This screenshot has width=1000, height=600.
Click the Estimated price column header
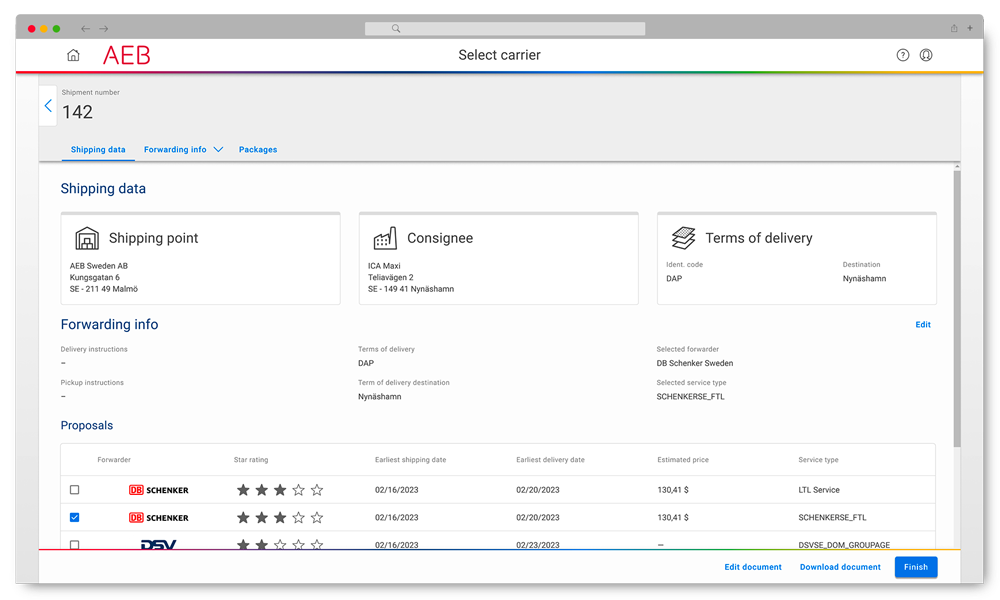coord(682,460)
